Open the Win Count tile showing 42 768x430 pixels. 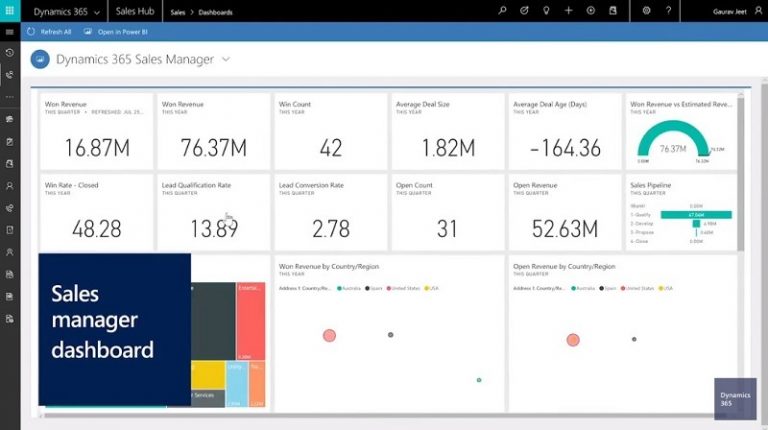point(331,131)
